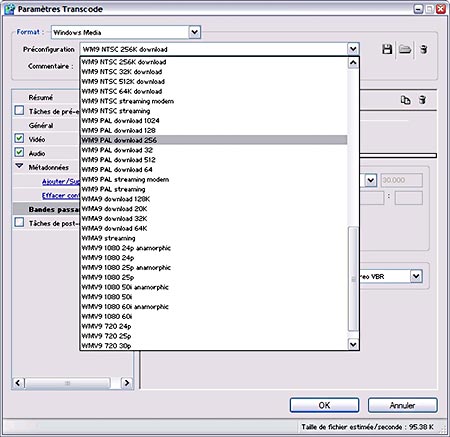Collapse the Préconfiguration dropdown arrow
450x437 pixels.
coord(353,49)
